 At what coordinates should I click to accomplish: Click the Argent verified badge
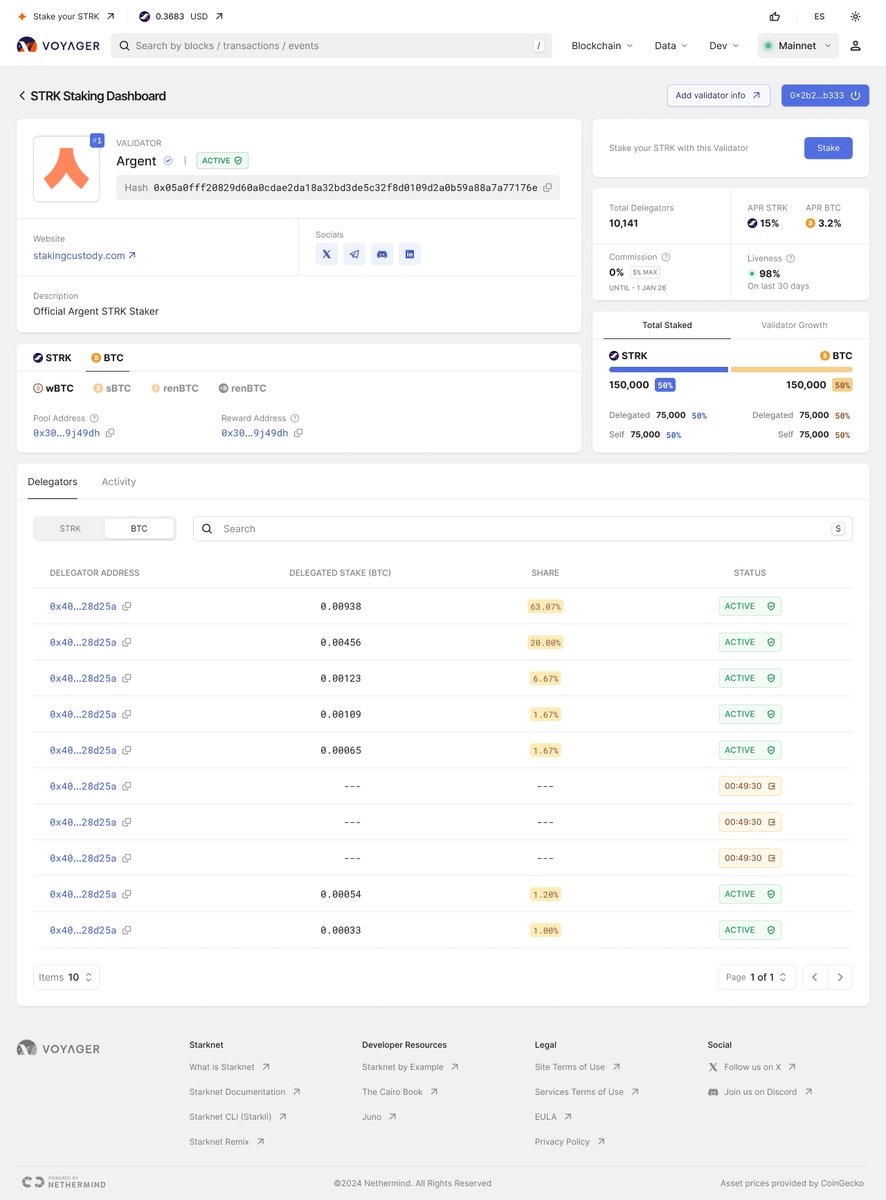click(168, 160)
